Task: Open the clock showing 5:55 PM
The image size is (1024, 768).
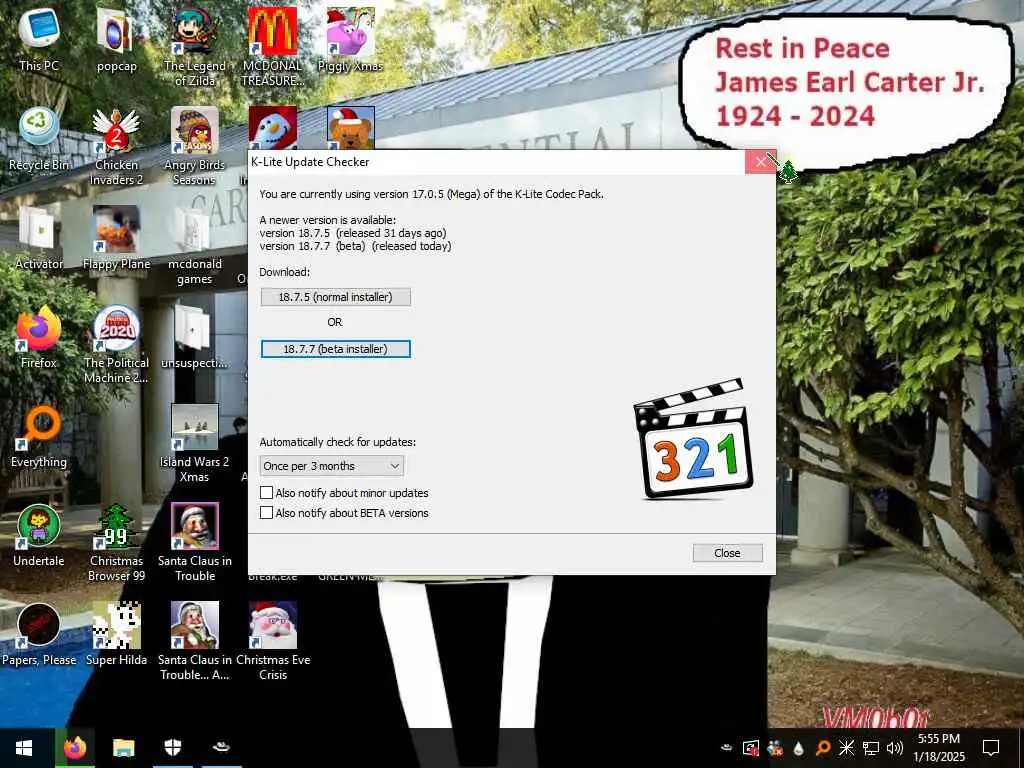Action: (x=938, y=748)
